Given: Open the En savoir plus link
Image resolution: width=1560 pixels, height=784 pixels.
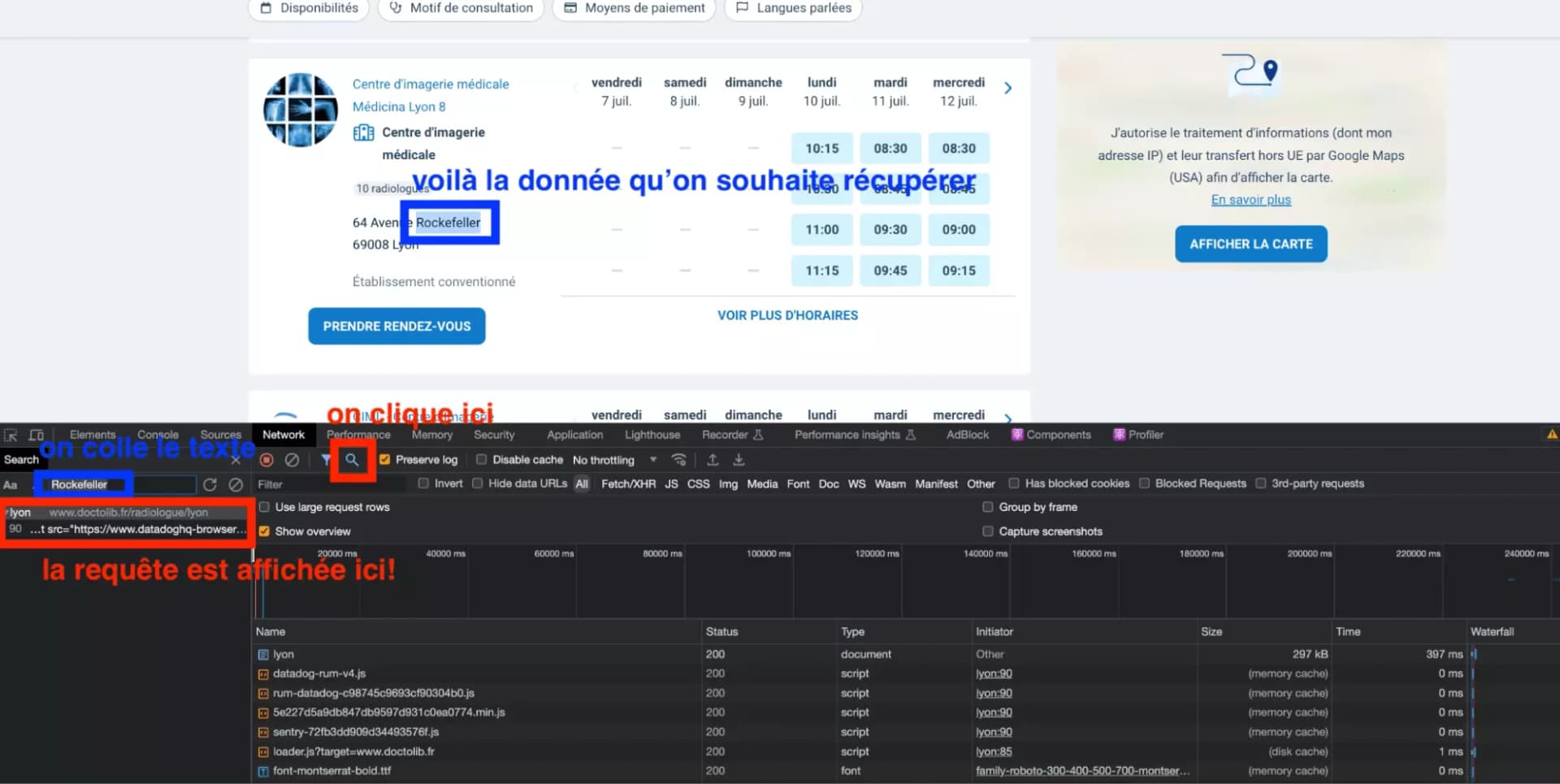Looking at the screenshot, I should 1250,200.
